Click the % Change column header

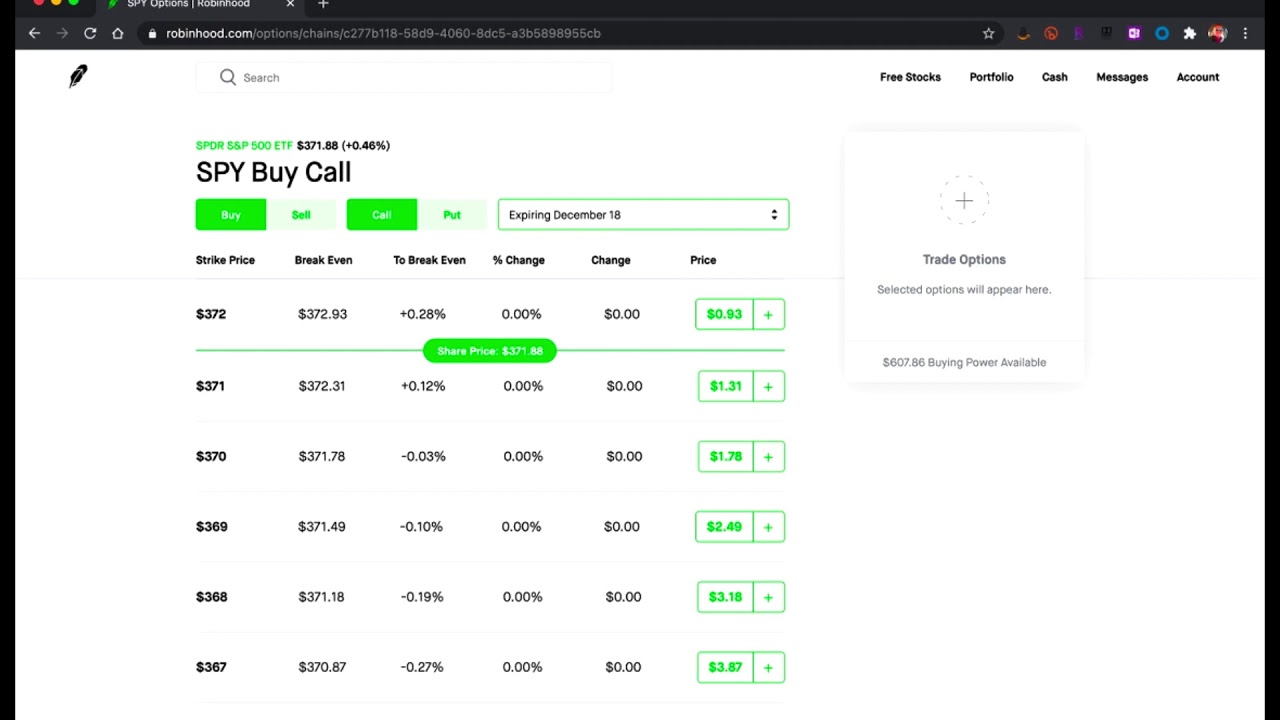click(x=519, y=260)
